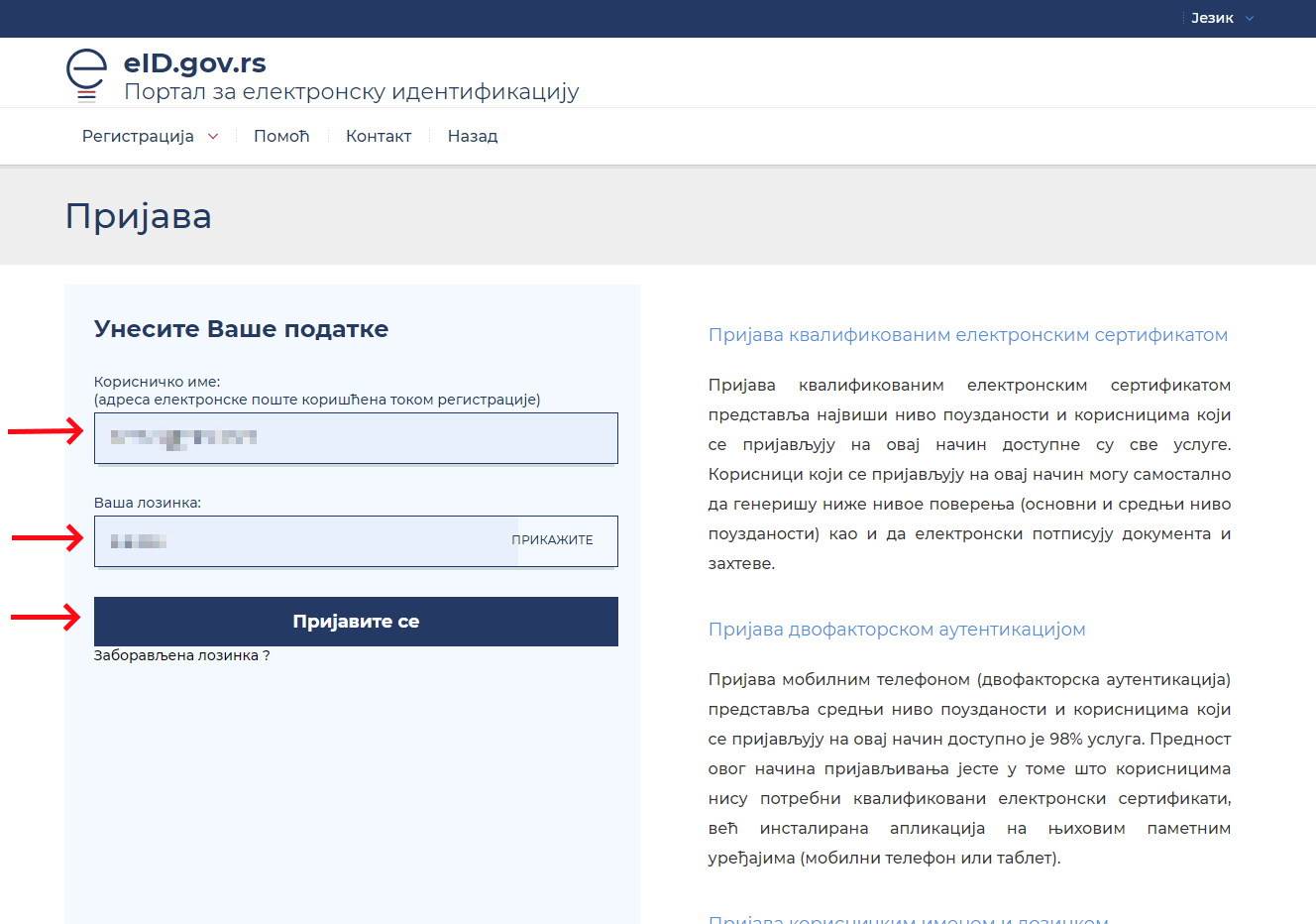Show the password with ПРИКАЖИТЕ
This screenshot has height=924, width=1316.
pyautogui.click(x=552, y=540)
